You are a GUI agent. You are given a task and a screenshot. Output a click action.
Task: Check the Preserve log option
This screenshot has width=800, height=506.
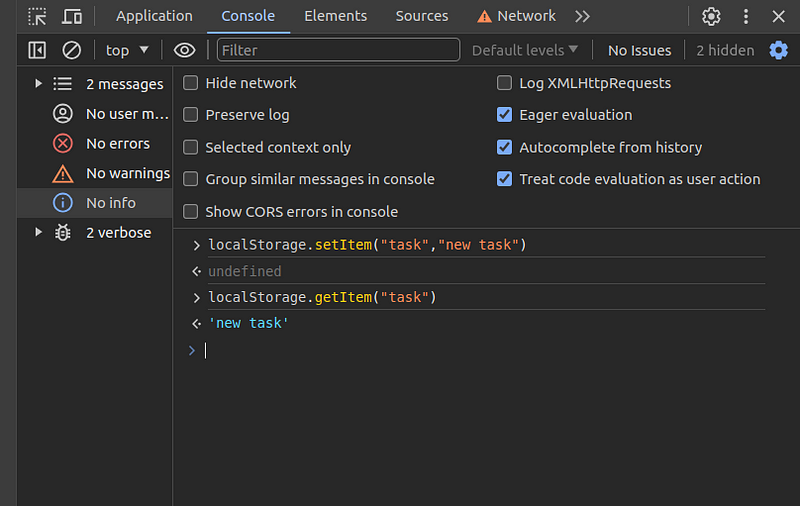pos(191,115)
